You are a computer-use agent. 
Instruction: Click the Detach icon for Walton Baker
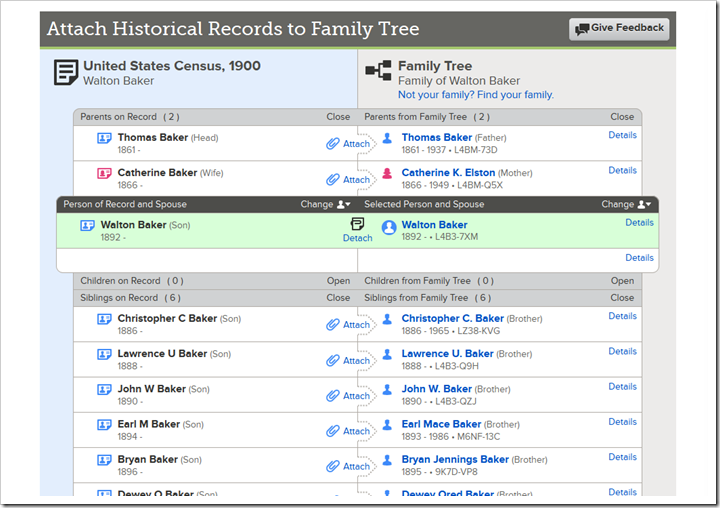pos(357,230)
